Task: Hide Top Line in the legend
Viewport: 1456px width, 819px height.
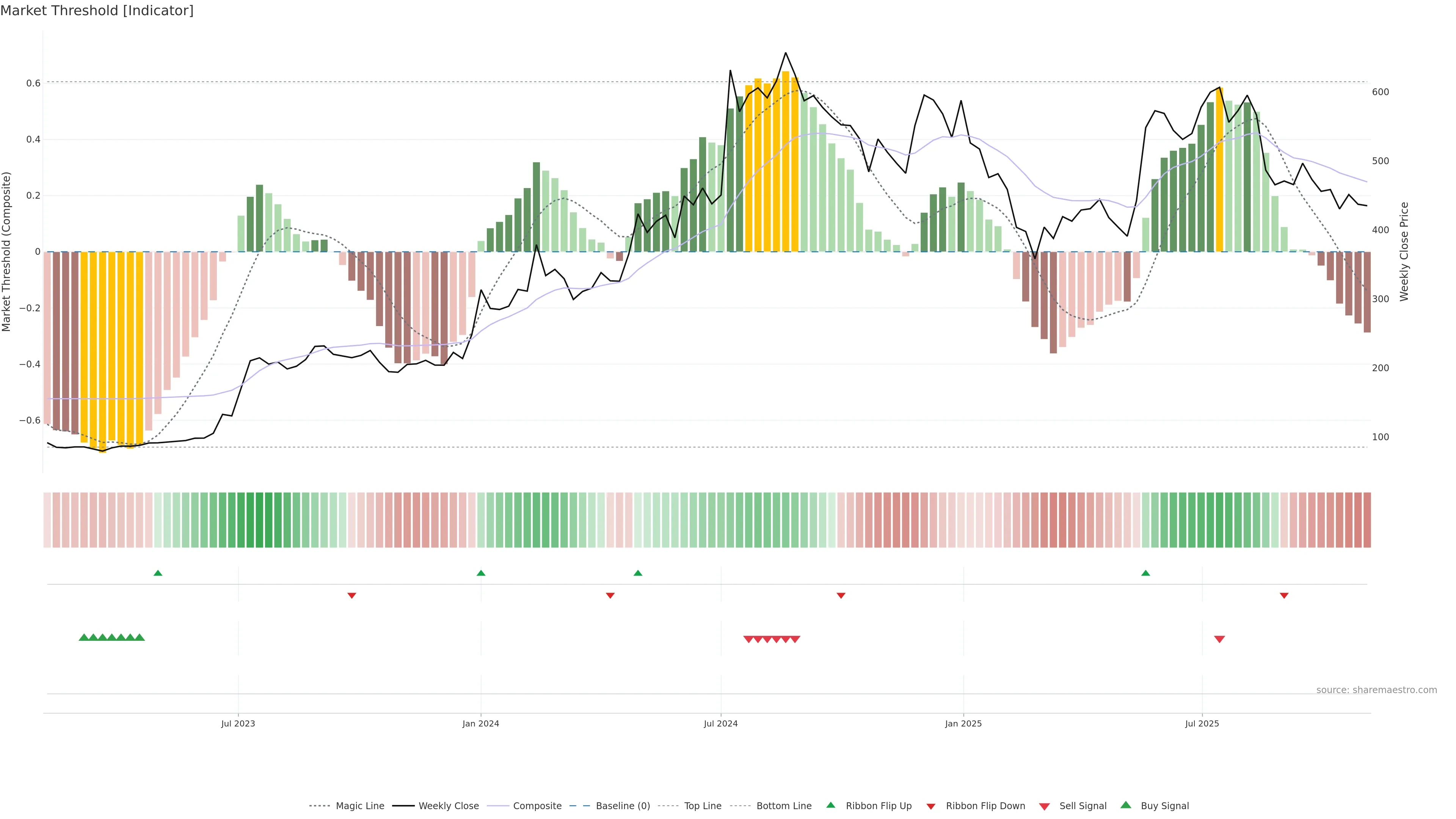Action: [x=703, y=806]
